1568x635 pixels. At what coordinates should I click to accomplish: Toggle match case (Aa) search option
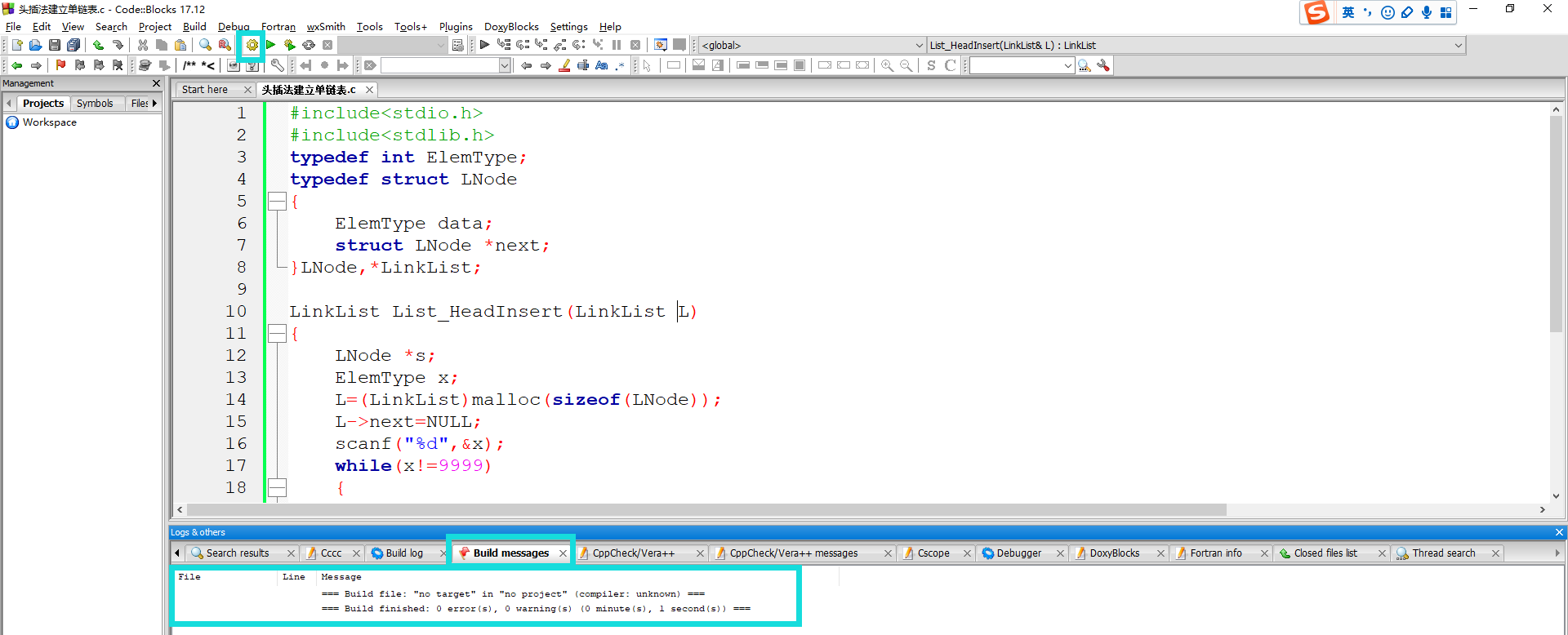coord(602,65)
